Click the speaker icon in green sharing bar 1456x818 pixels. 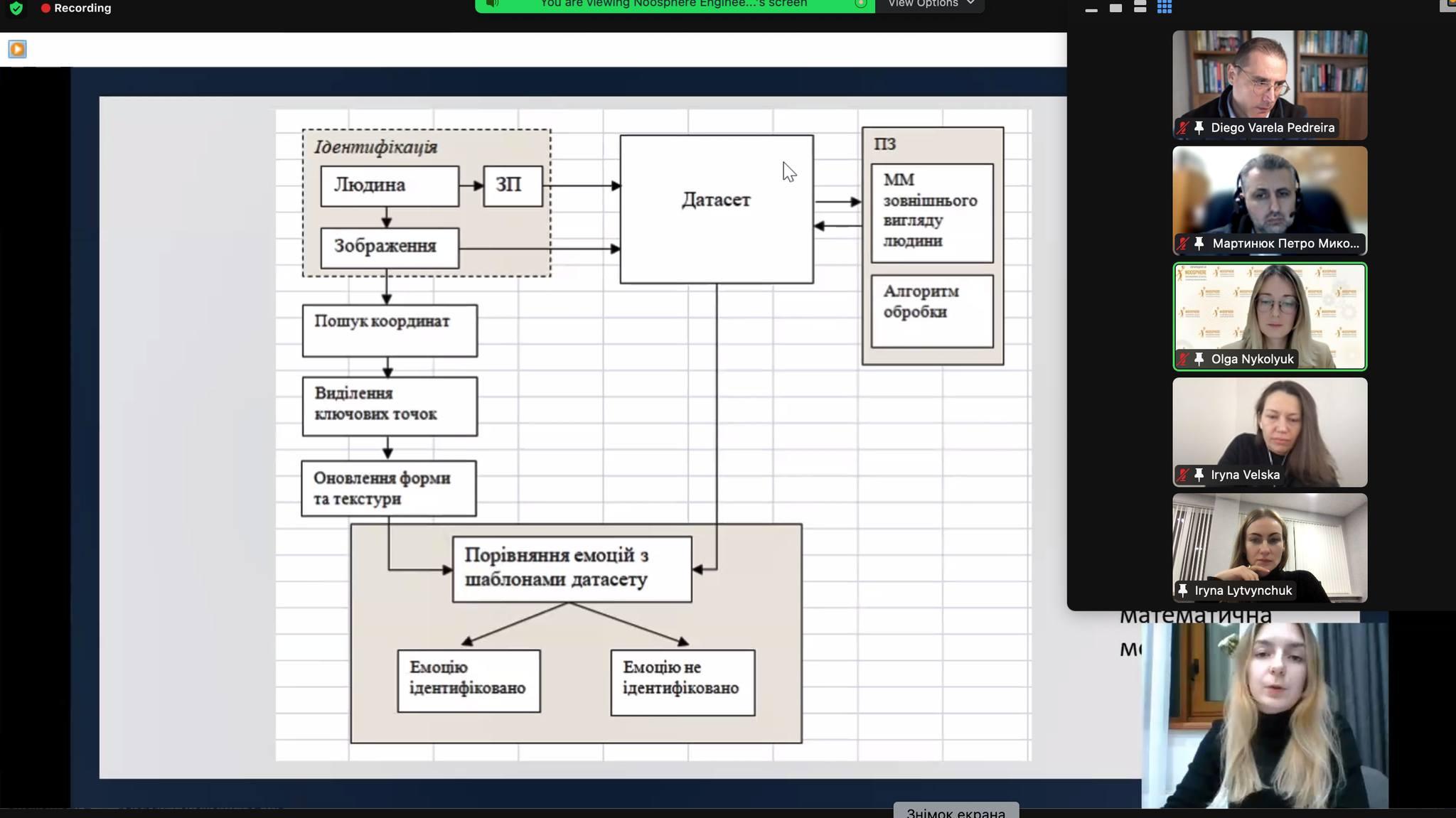492,4
